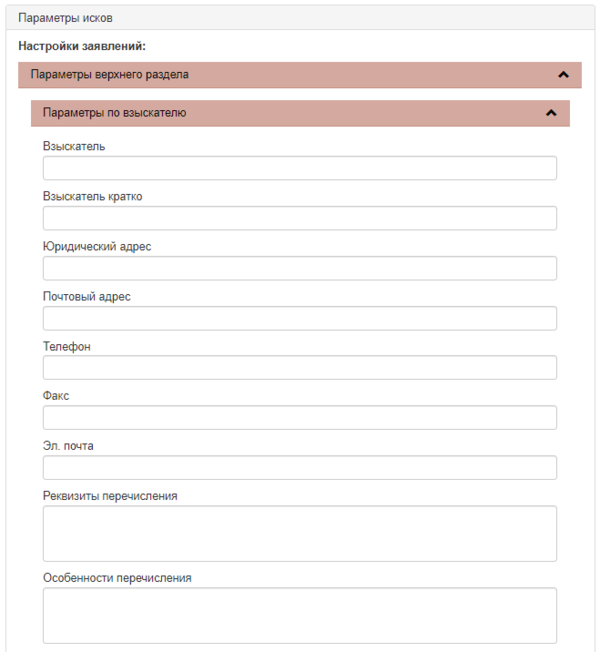The width and height of the screenshot is (600, 652).
Task: Click the Почтовый адрес label
Action: [x=87, y=296]
